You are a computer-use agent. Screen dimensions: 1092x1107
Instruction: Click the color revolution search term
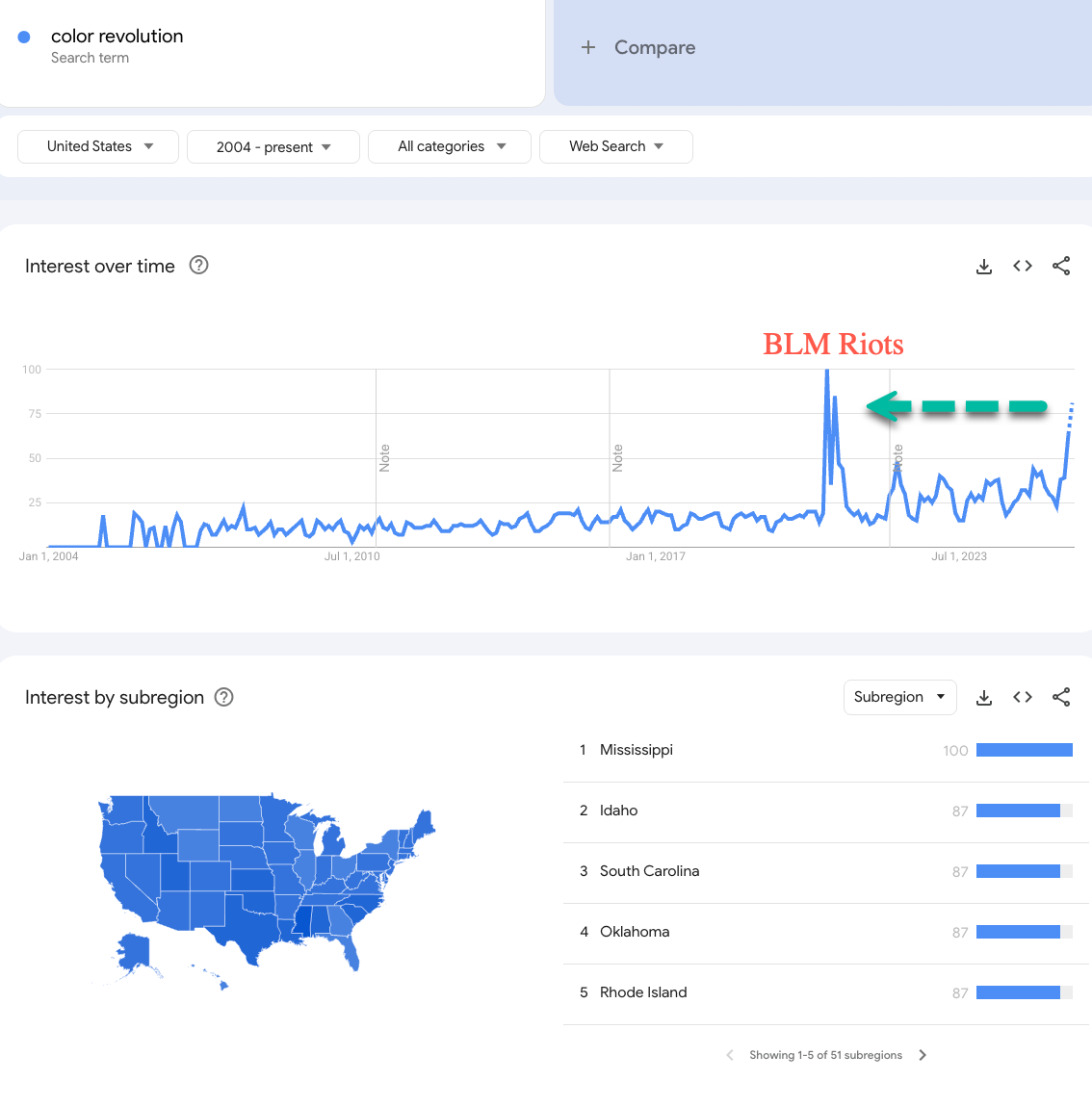coord(117,37)
